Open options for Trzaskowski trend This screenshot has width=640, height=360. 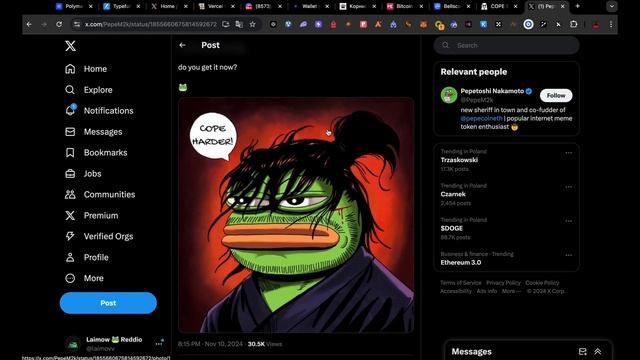pyautogui.click(x=569, y=153)
